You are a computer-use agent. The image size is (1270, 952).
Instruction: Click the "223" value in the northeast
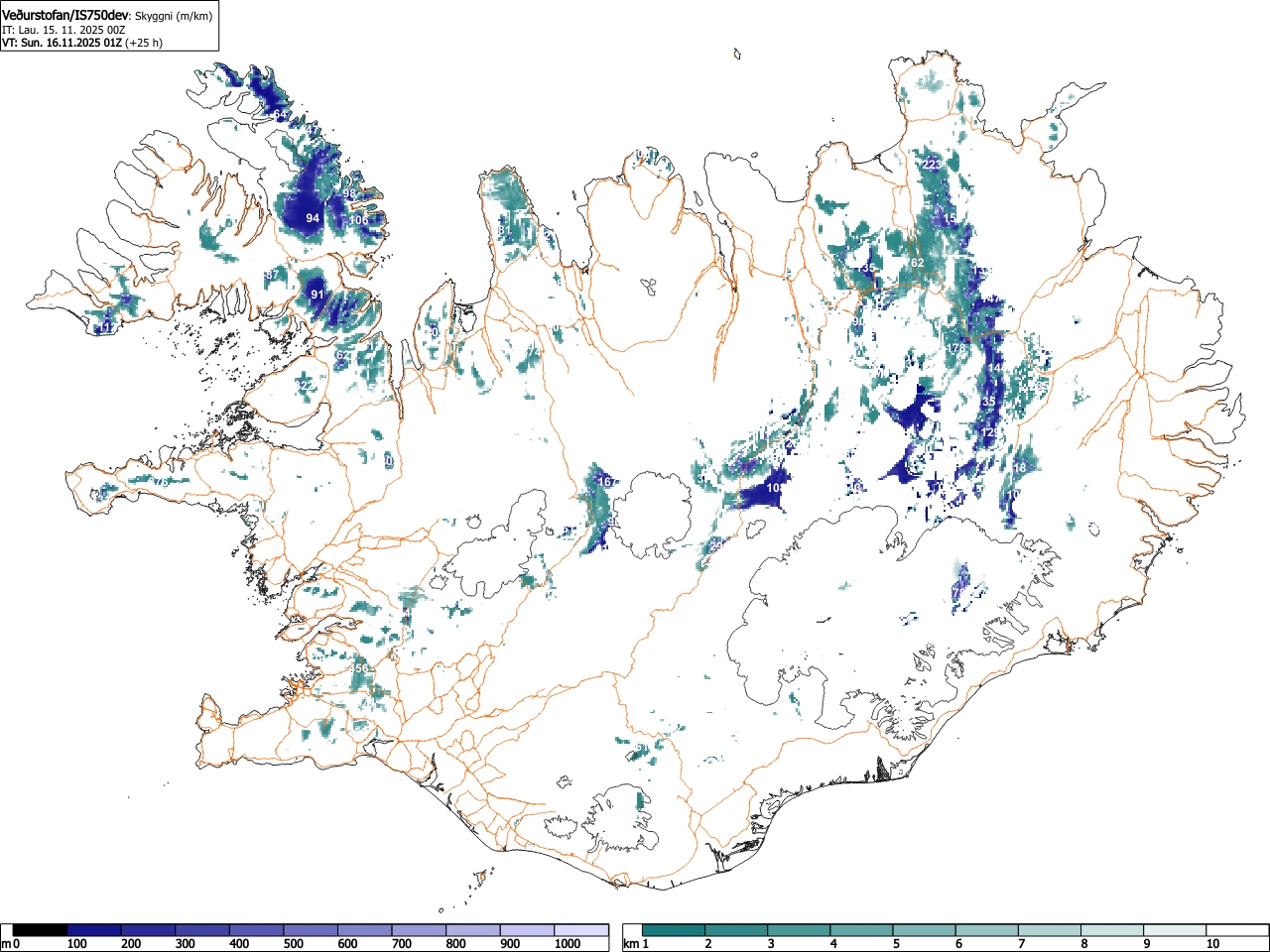pos(932,165)
